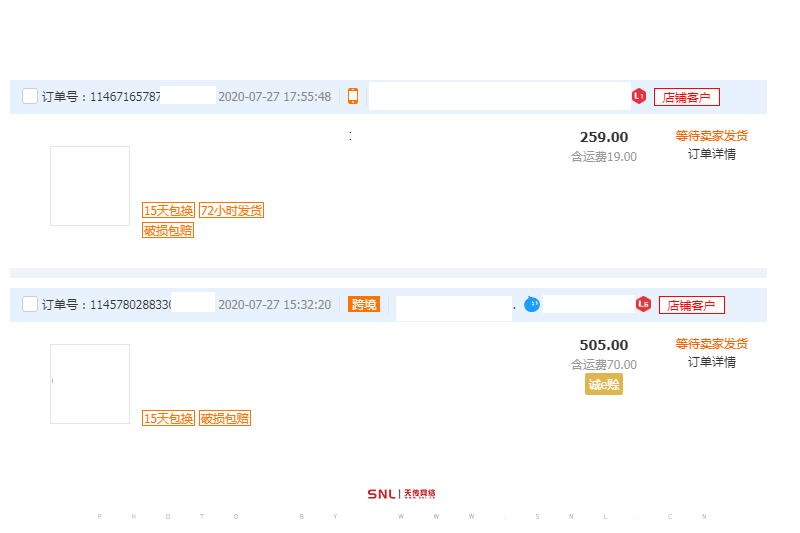Select checkbox for order 114578028833
800x533 pixels.
click(x=30, y=304)
